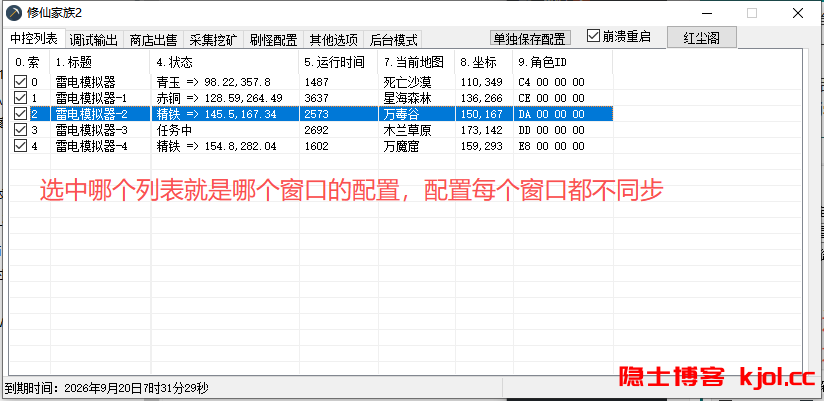Screen dimensions: 824x401
Task: Click role ID CE 00 00 00
Action: tap(551, 98)
